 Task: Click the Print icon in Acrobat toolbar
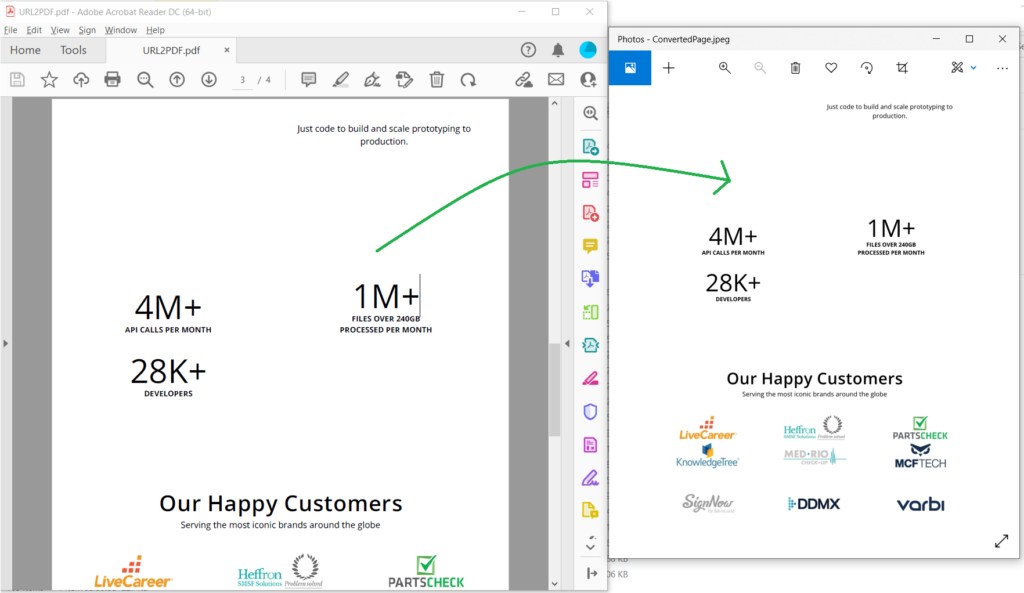tap(113, 80)
